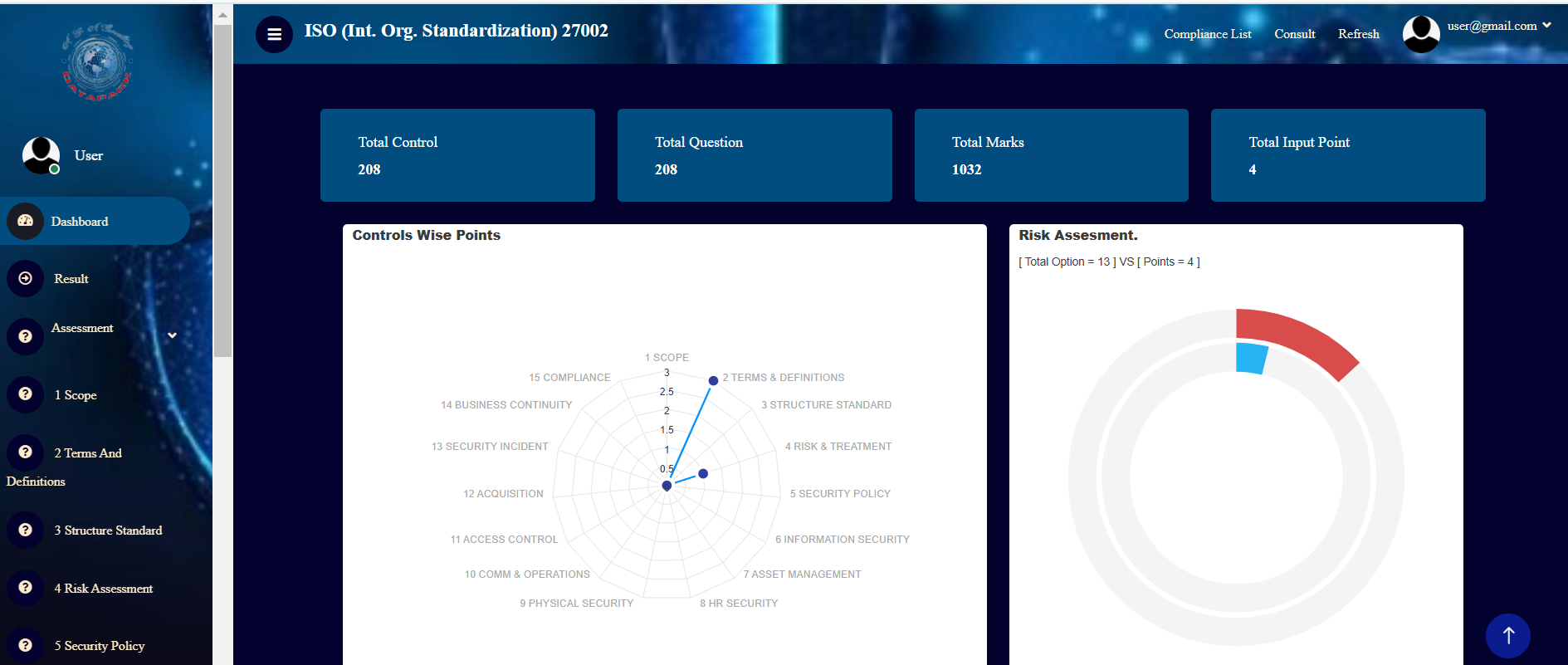1568x665 pixels.
Task: Click the 7 ASSET MANAGEMENT radar label
Action: [802, 575]
